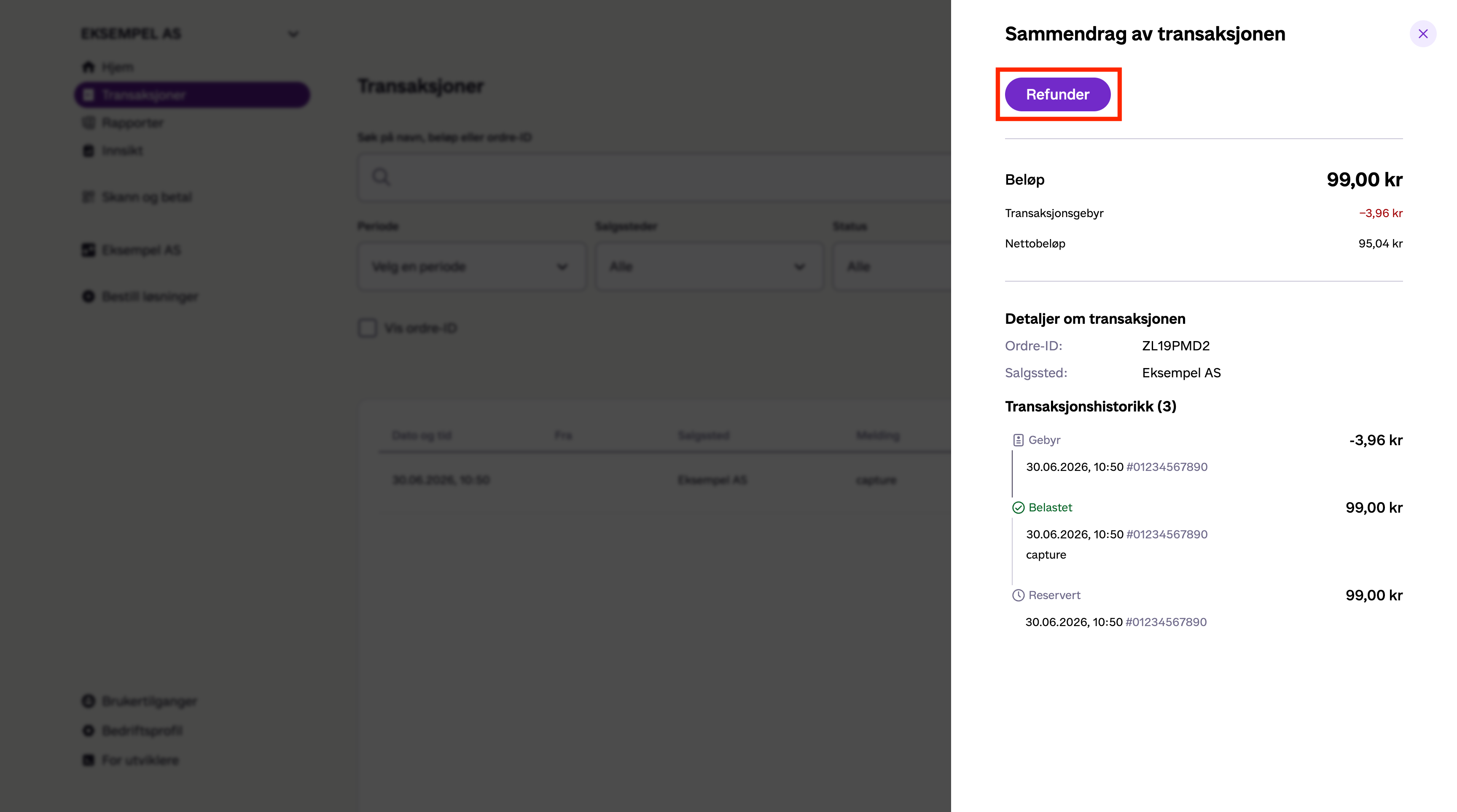This screenshot has width=1457, height=812.
Task: Open Brukertilganger in sidebar
Action: tap(139, 701)
